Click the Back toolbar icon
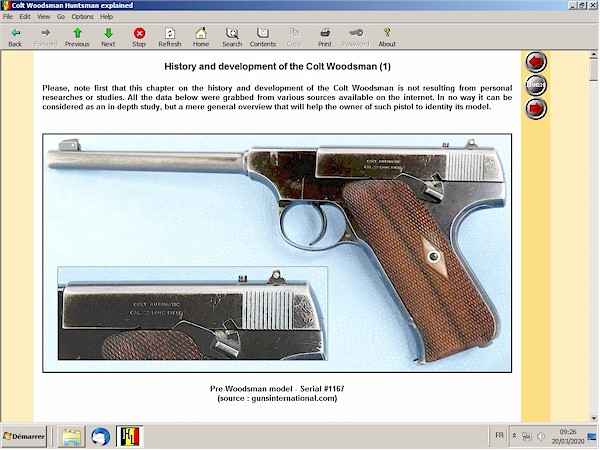This screenshot has width=600, height=450. pos(15,37)
